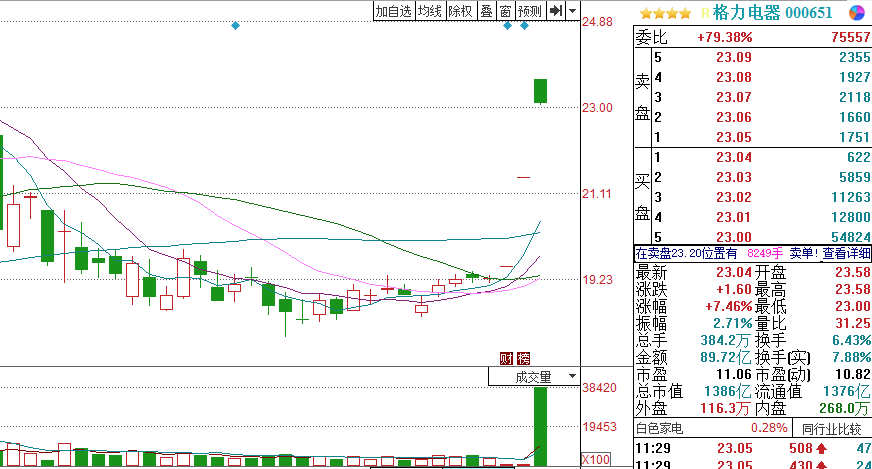This screenshot has height=469, width=872.
Task: Open the 成交量 indicator dropdown
Action: click(533, 377)
